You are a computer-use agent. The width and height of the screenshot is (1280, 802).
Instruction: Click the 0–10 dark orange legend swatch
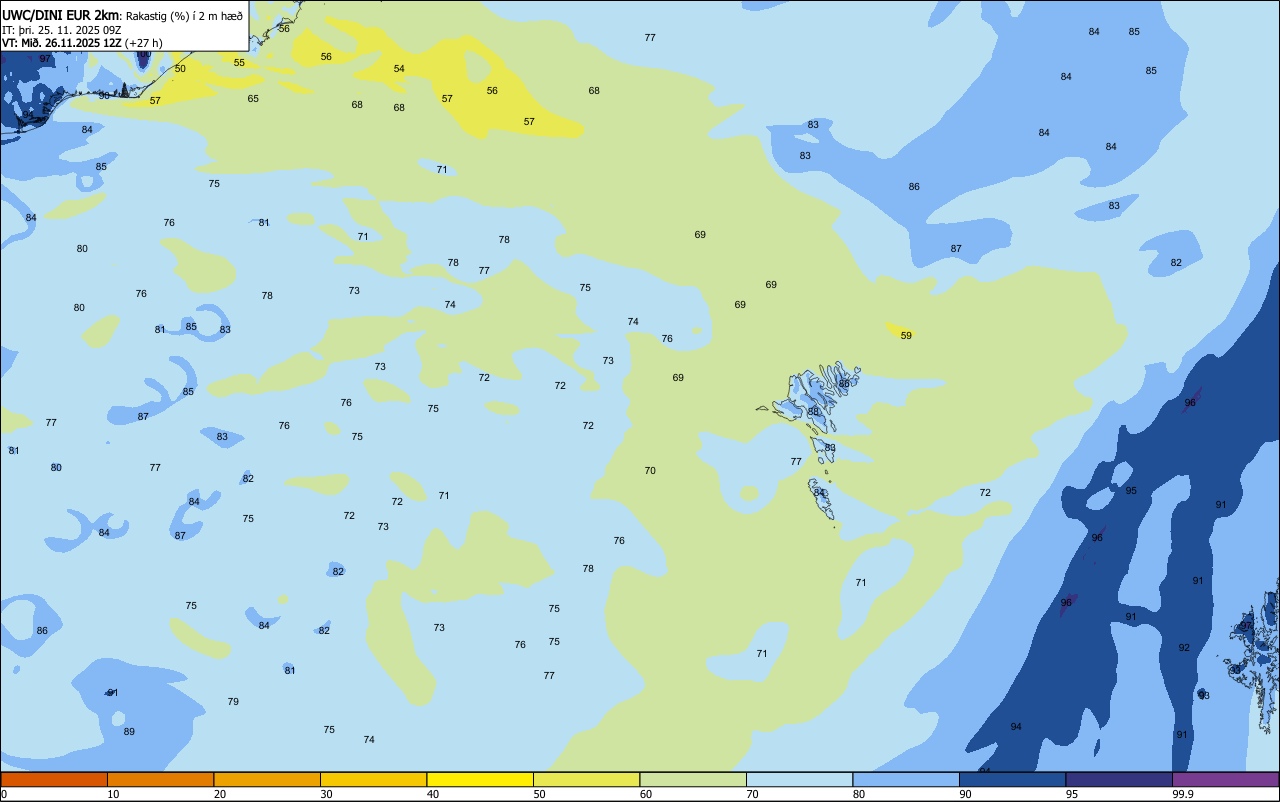click(54, 779)
